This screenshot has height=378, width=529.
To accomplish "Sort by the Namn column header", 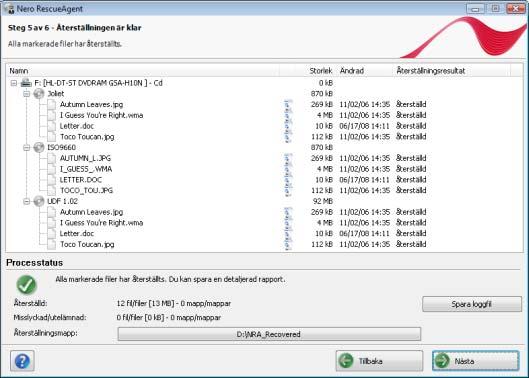I will click(x=143, y=71).
